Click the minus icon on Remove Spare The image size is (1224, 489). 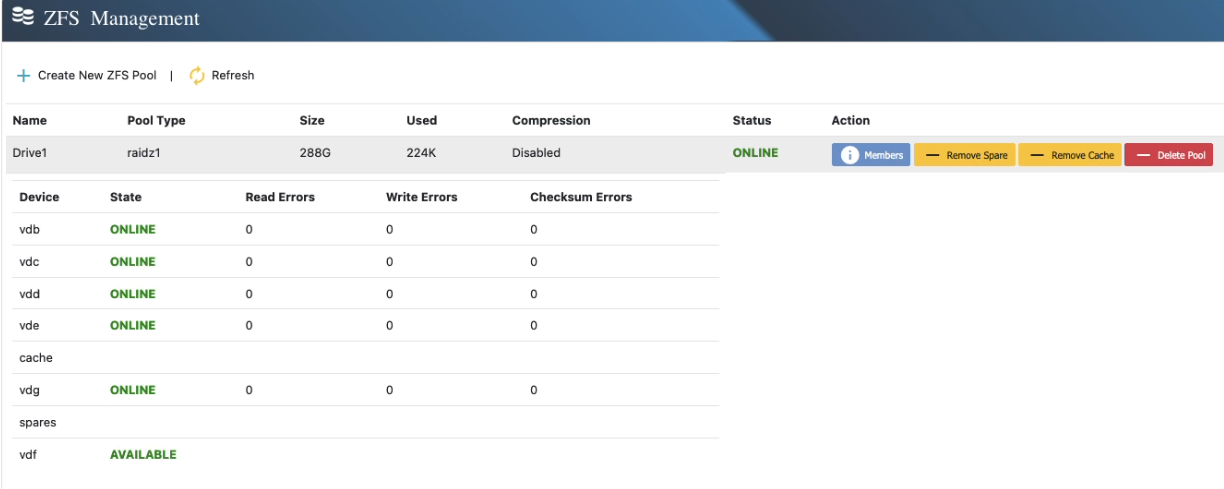[932, 156]
